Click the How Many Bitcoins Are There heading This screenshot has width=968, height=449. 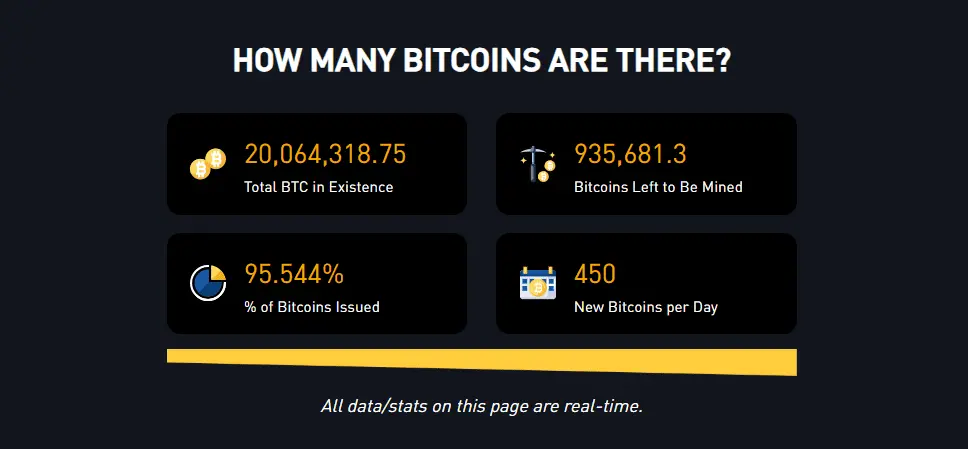click(482, 61)
